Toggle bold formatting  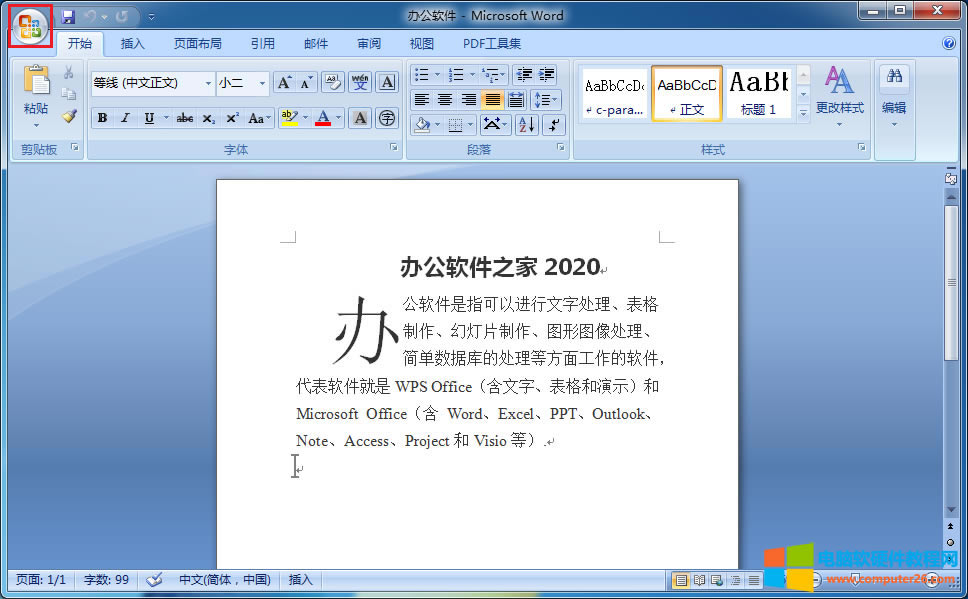point(102,118)
